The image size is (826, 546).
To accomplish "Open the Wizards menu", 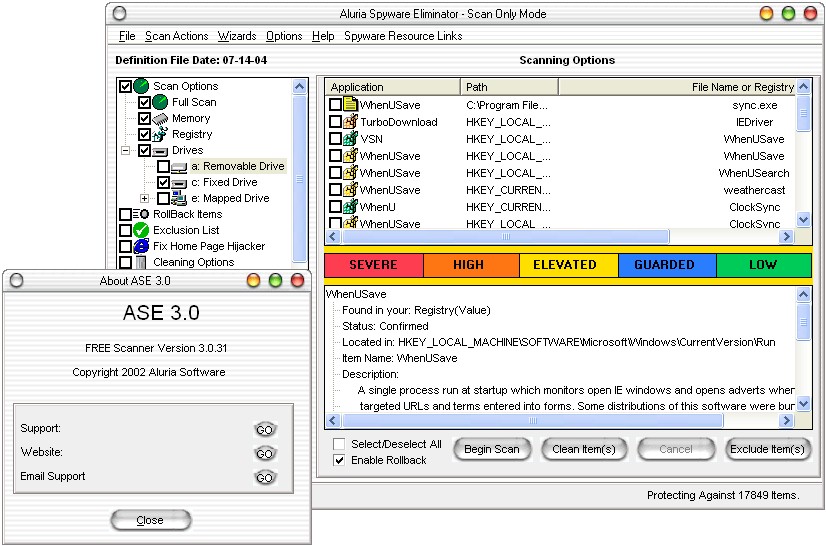I will pos(237,36).
